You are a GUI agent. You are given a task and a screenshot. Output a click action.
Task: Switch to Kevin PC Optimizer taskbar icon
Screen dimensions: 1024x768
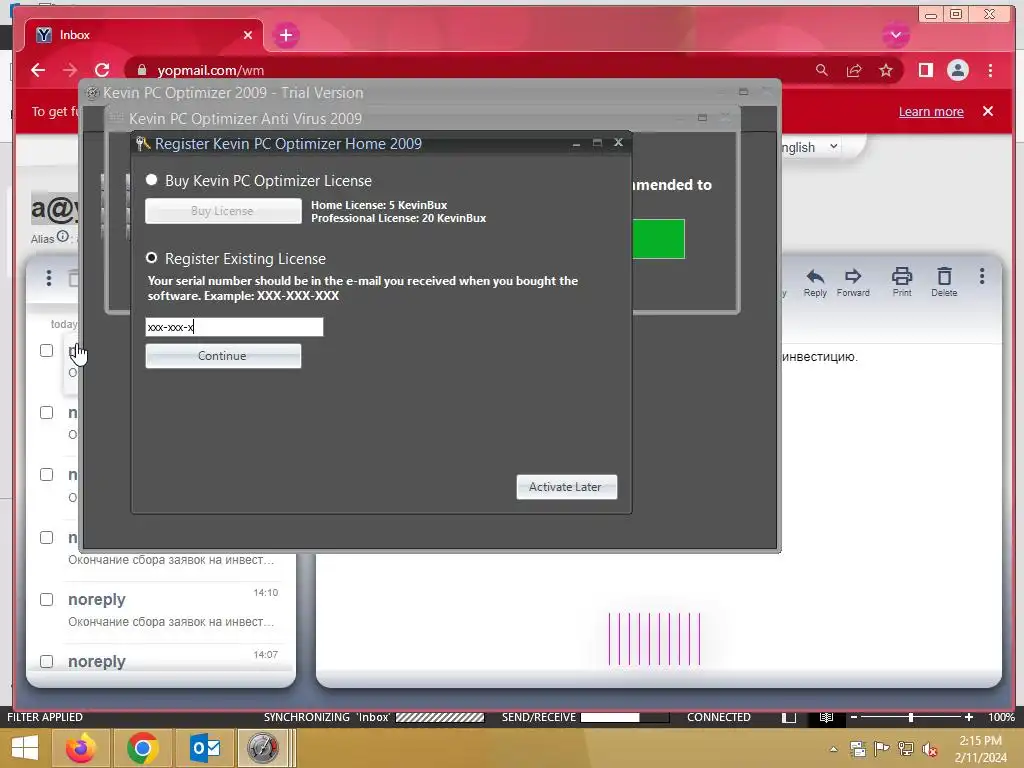point(263,748)
